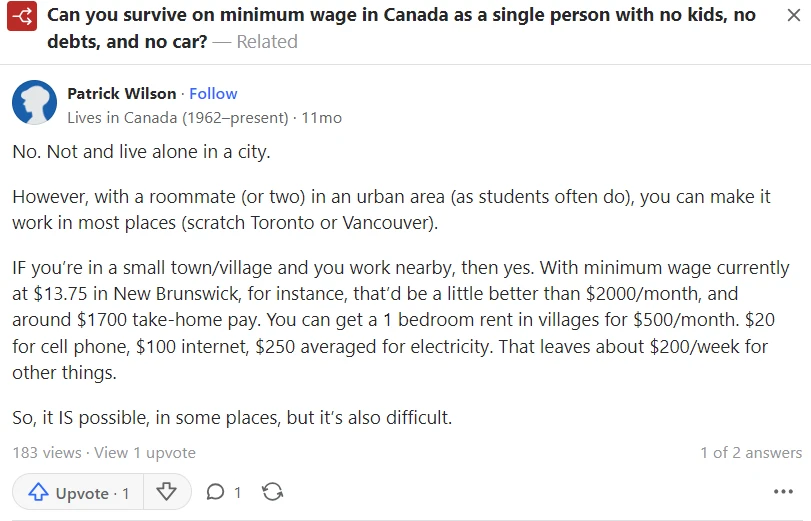Toggle the Upvote button on this answer
Screen dimensions: 811x521
[78, 492]
